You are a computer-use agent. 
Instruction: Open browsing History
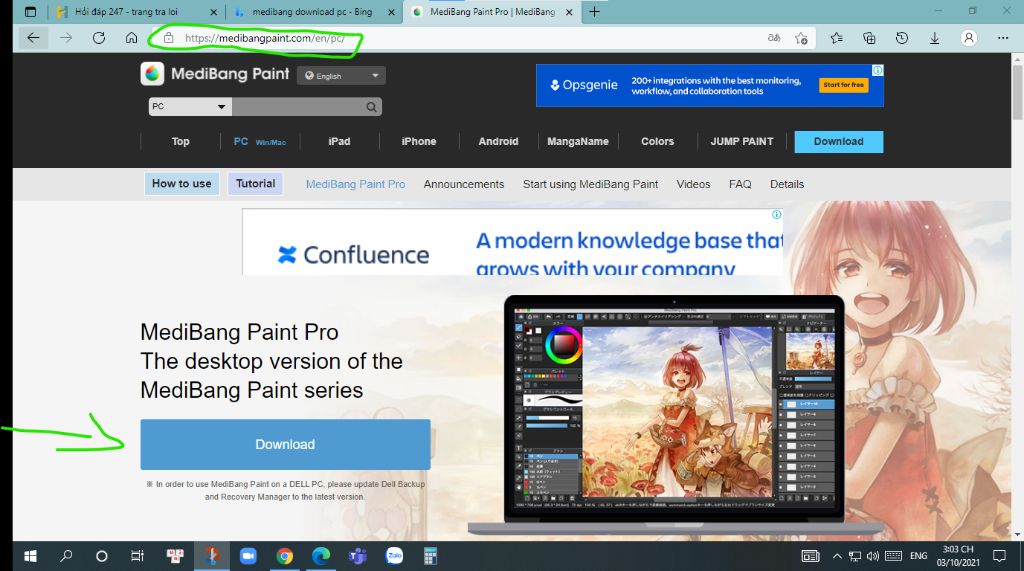[x=902, y=38]
